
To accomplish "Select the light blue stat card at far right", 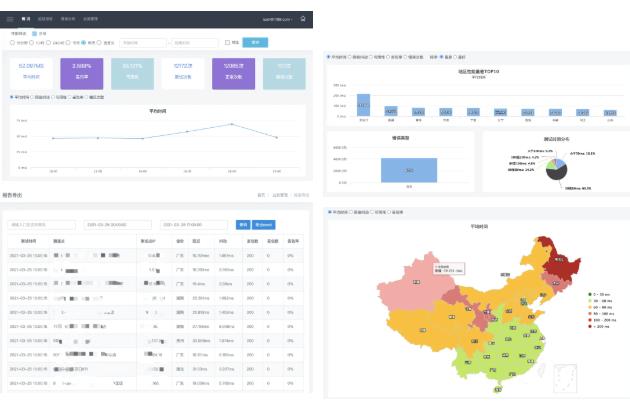I will click(x=284, y=74).
